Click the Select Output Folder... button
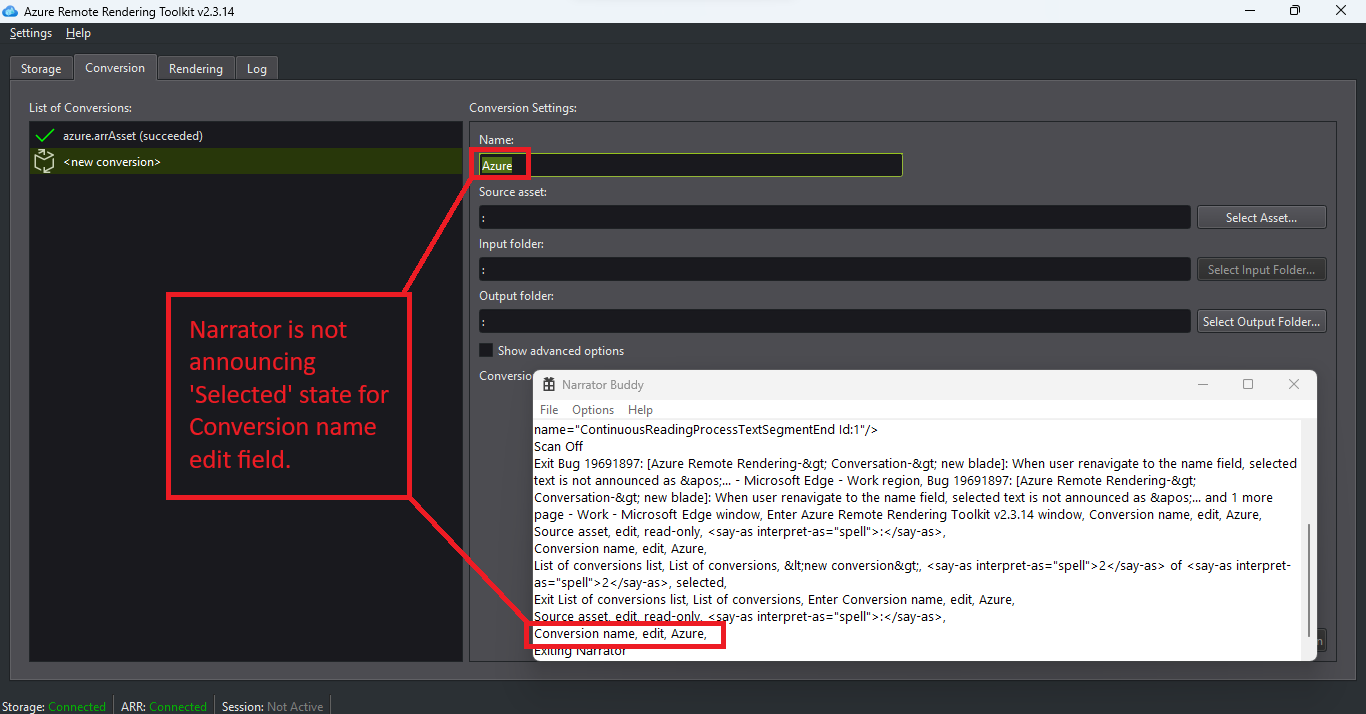 coord(1262,321)
